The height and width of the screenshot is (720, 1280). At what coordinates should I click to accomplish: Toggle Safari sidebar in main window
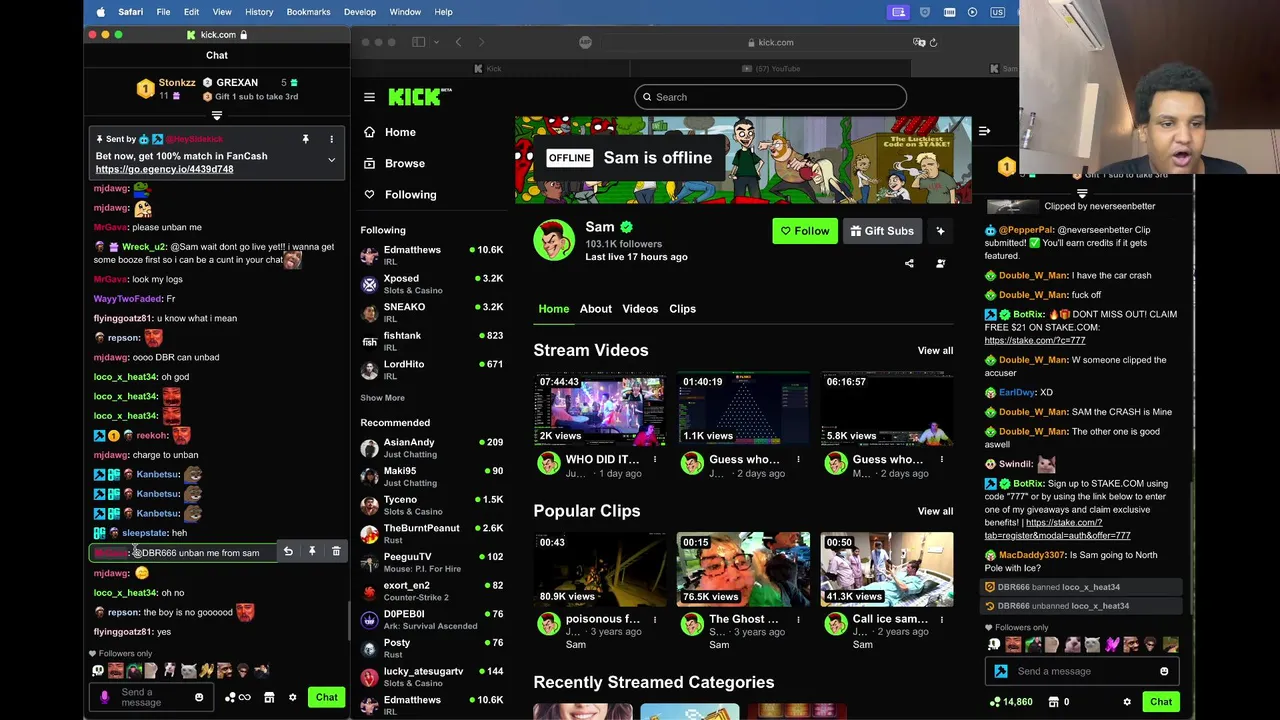[x=419, y=42]
